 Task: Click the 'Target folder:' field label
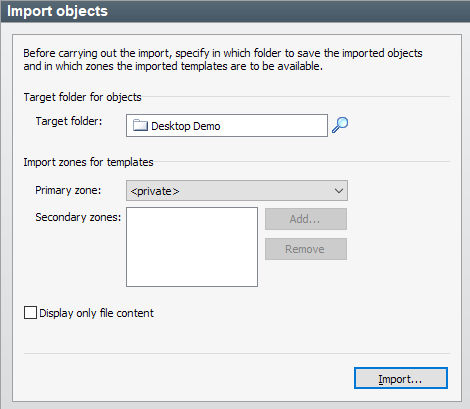click(69, 121)
